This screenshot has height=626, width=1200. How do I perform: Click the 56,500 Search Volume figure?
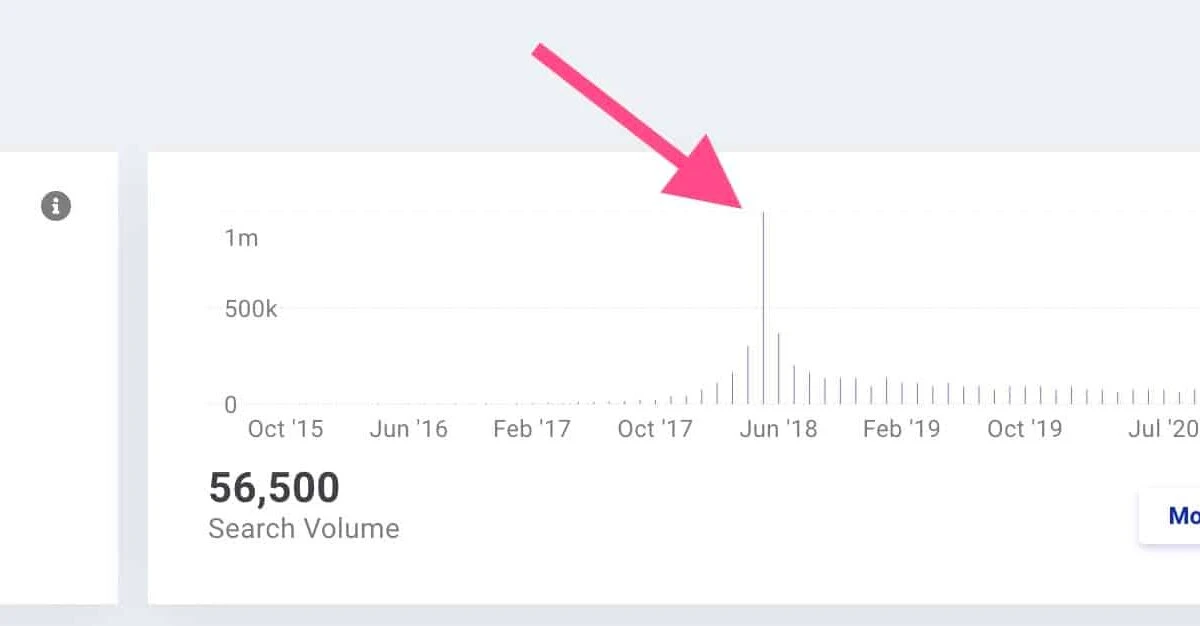(x=273, y=488)
